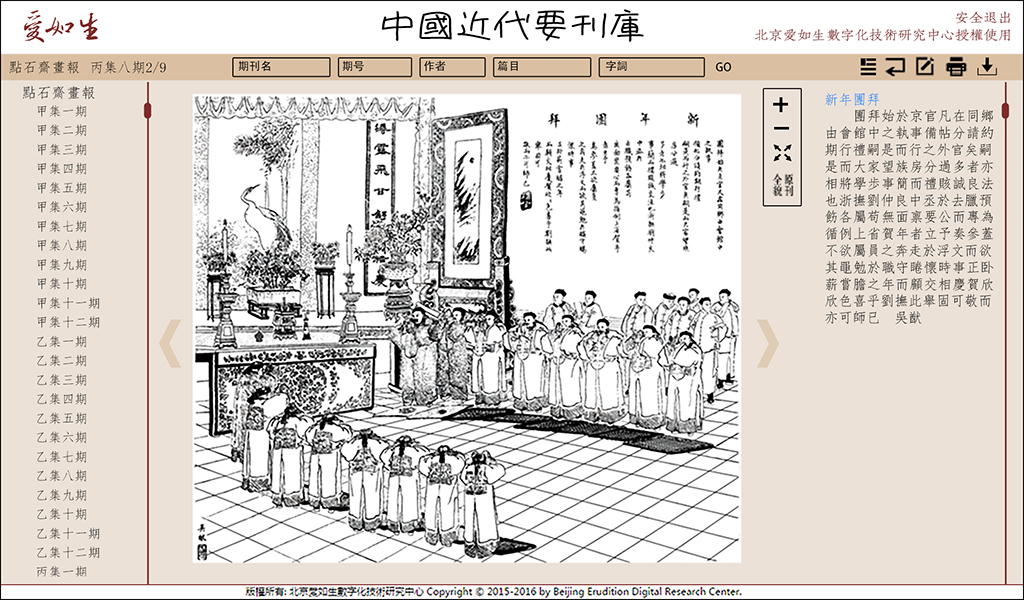The height and width of the screenshot is (600, 1024).
Task: Open 甲集八期 in the issue list
Action: (x=61, y=246)
